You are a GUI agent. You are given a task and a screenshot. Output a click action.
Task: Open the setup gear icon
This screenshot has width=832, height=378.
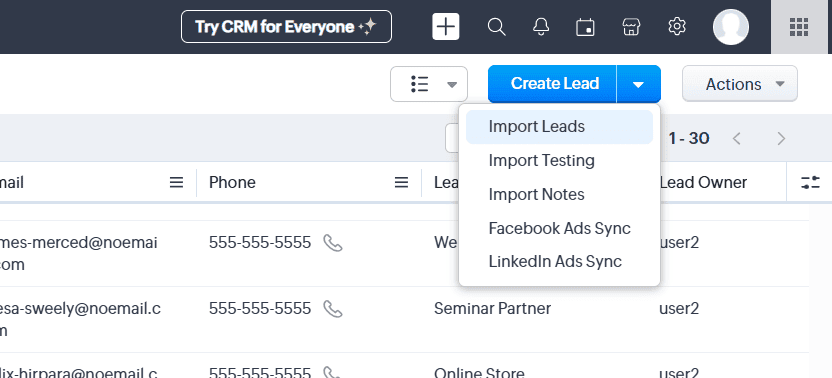(677, 27)
